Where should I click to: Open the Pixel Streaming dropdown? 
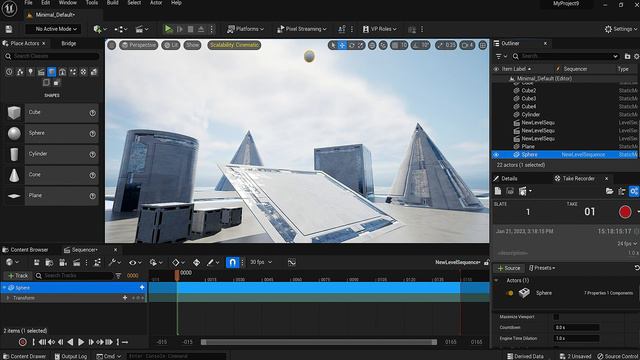coord(302,29)
